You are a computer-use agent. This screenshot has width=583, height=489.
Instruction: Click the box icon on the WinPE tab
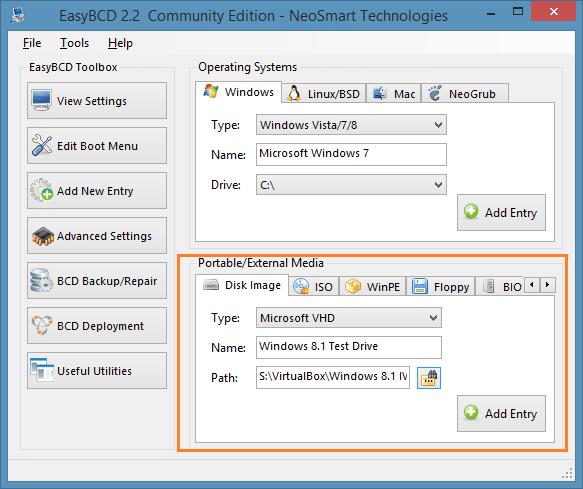coord(352,286)
